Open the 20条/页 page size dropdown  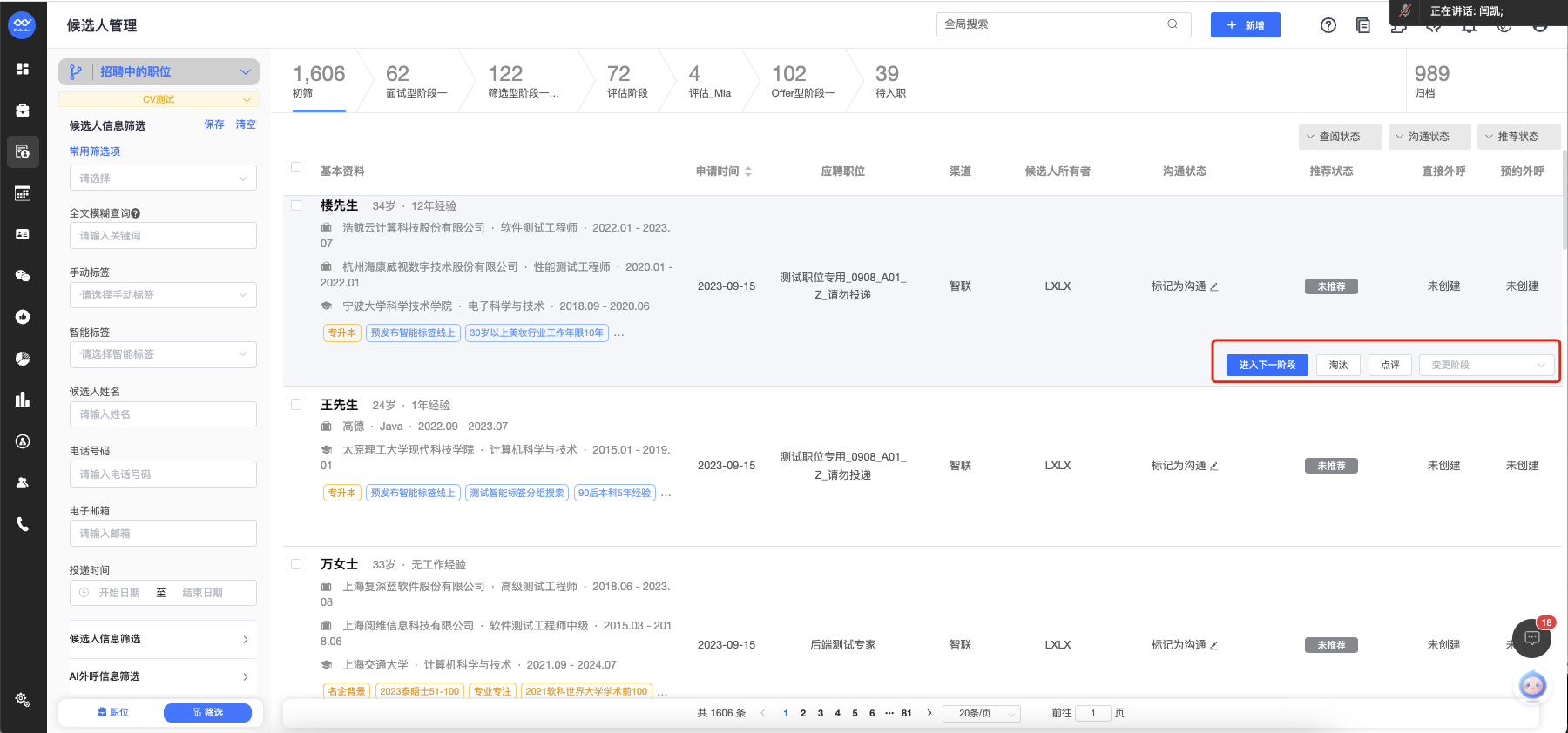click(x=983, y=713)
